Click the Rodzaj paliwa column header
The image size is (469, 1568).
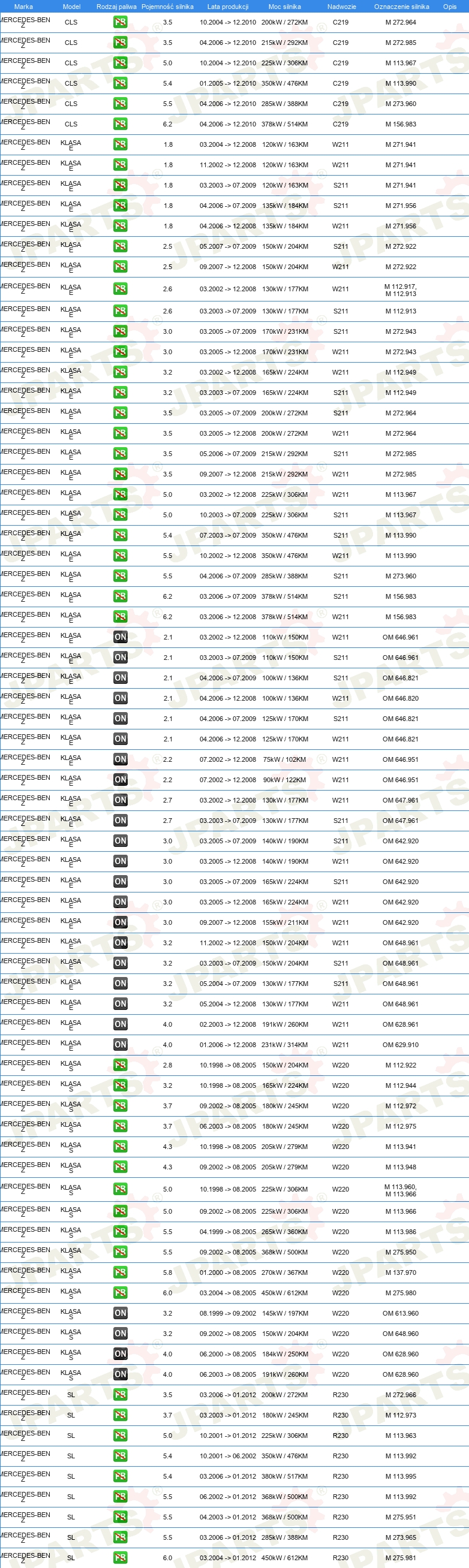tap(116, 7)
